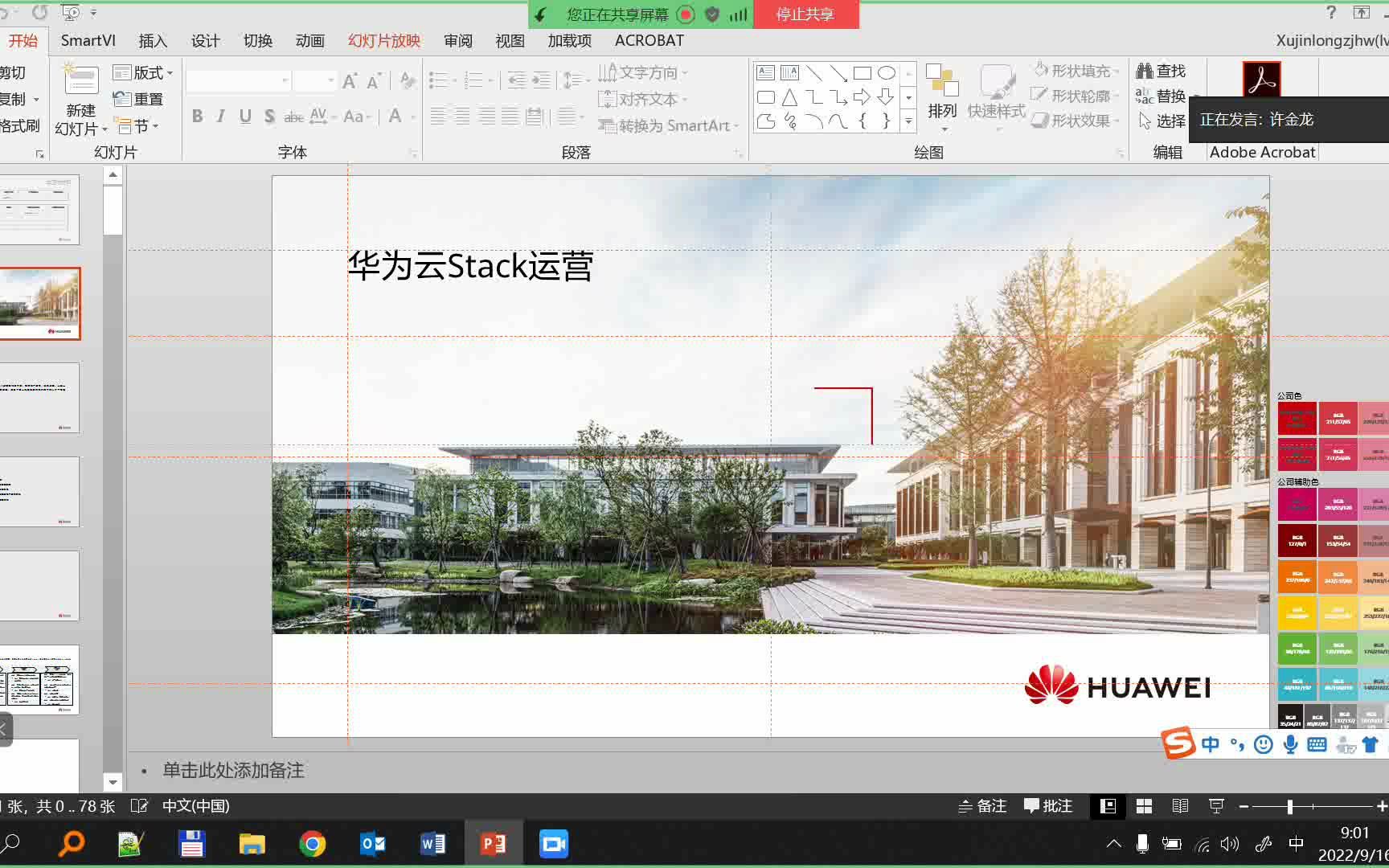The image size is (1389, 868).
Task: Click Stop Sharing (停止共享) button
Action: 805,14
